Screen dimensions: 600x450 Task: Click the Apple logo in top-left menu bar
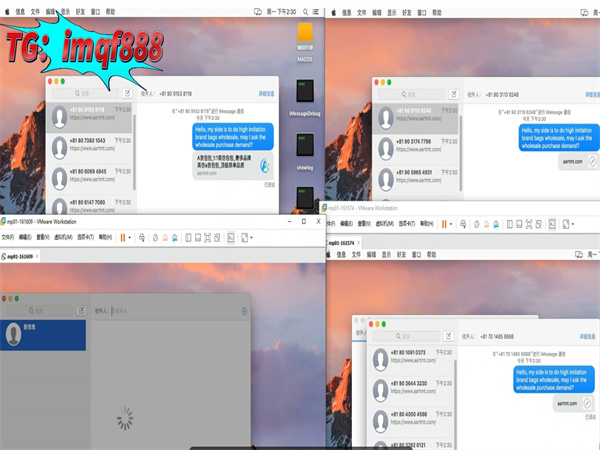(8, 11)
